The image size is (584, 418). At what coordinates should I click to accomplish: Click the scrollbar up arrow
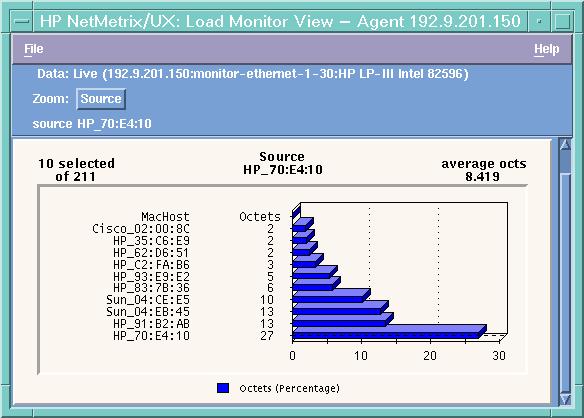(x=565, y=145)
